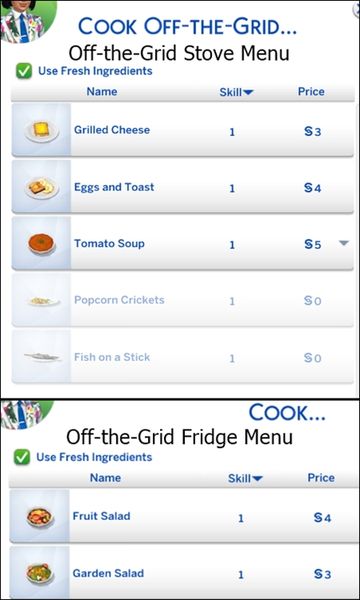Click the Popcorn Crickets dish icon
This screenshot has height=600, width=360.
tap(44, 302)
